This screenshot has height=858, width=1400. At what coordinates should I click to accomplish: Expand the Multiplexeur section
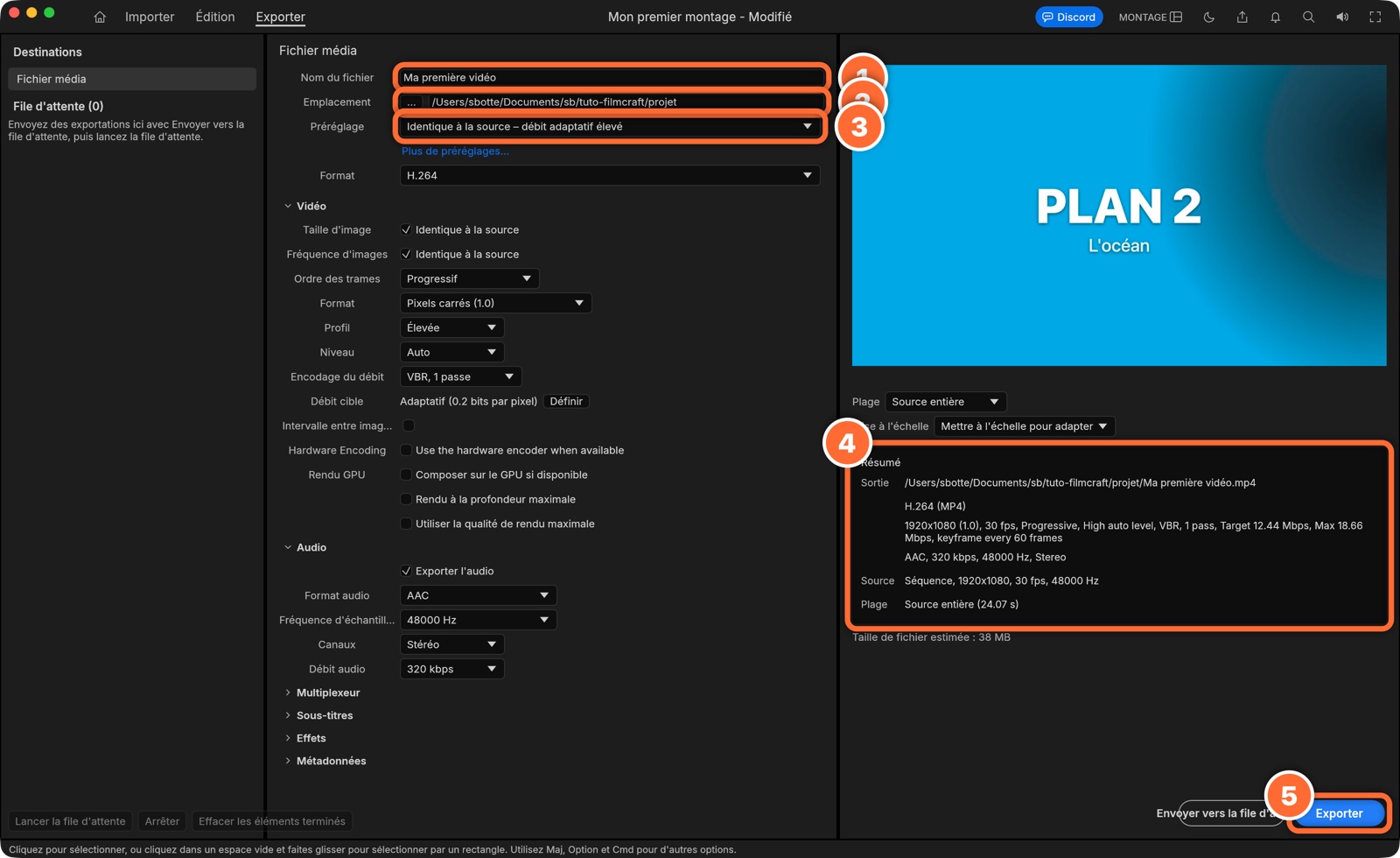288,693
